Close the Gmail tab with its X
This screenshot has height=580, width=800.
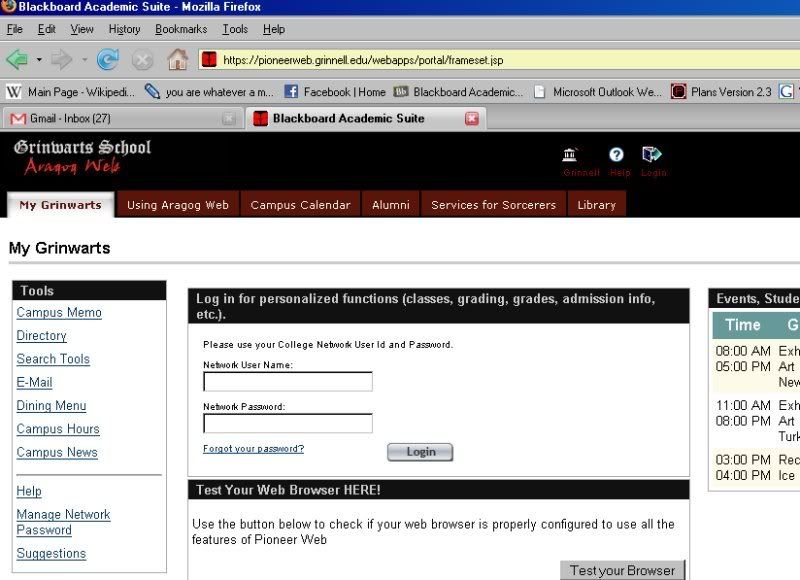pyautogui.click(x=229, y=118)
